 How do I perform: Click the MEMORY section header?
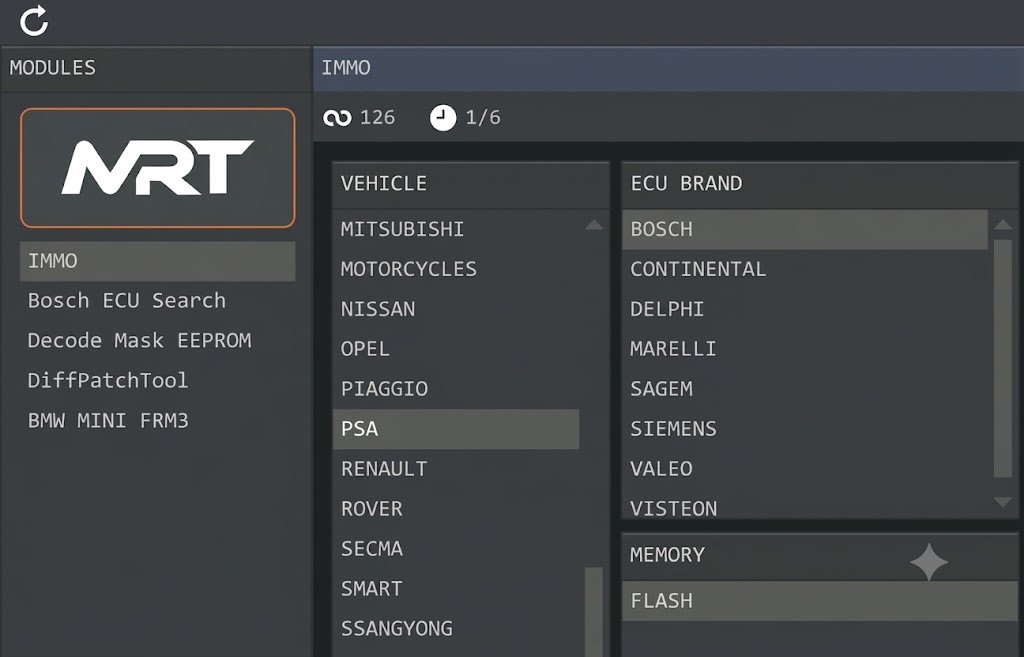pos(820,556)
